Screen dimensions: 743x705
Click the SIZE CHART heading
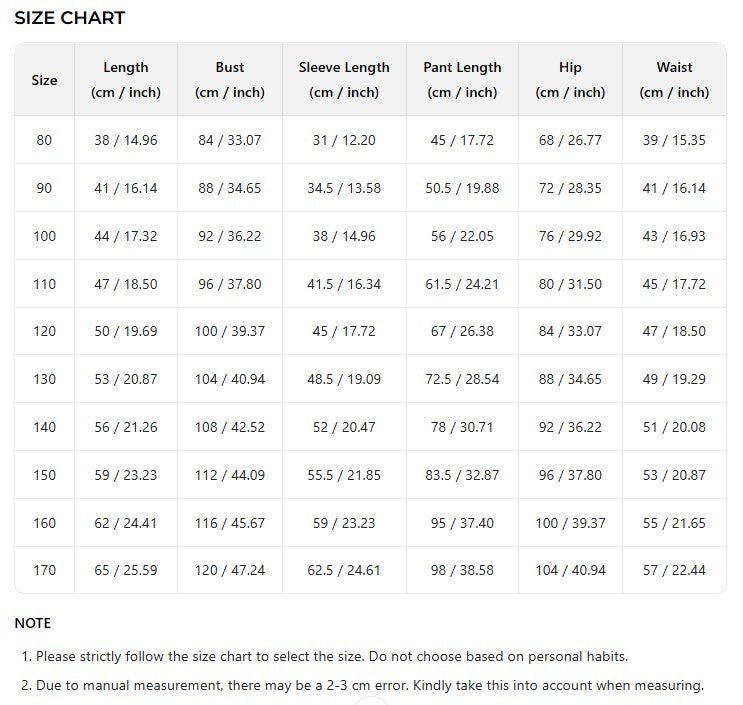point(70,18)
